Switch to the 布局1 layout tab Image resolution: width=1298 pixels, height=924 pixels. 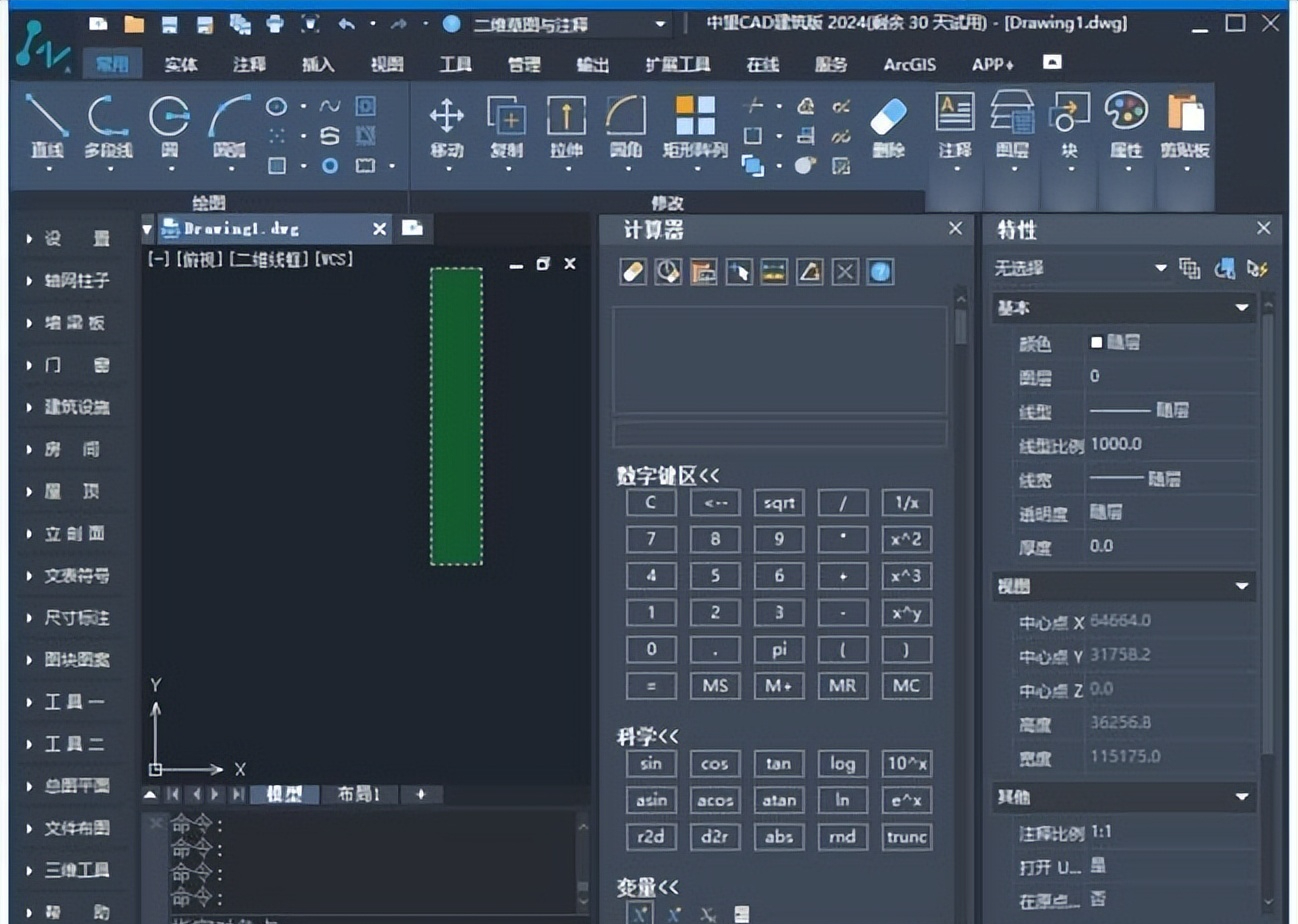pyautogui.click(x=358, y=794)
